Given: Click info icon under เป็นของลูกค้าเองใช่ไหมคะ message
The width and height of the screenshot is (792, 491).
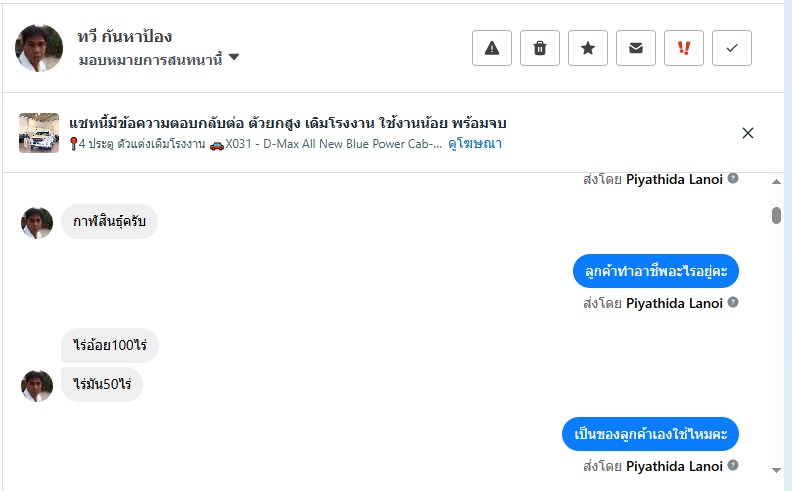Looking at the screenshot, I should pyautogui.click(x=733, y=466).
